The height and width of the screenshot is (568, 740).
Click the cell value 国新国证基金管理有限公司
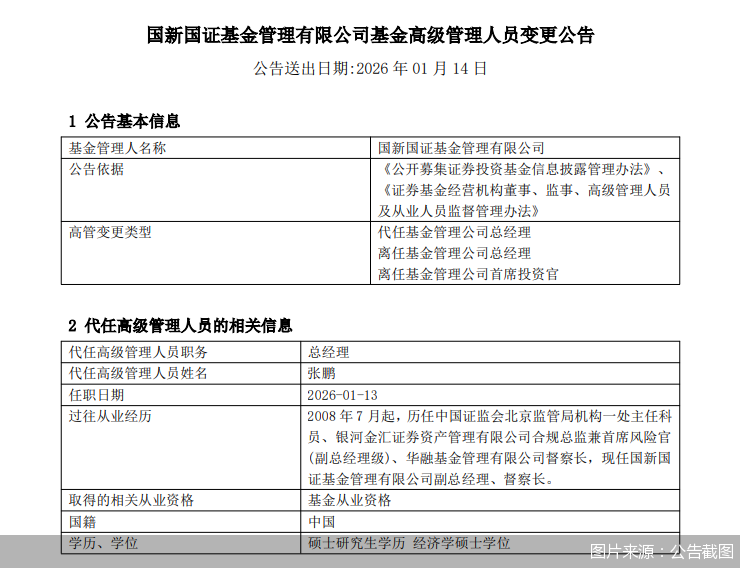pos(461,148)
